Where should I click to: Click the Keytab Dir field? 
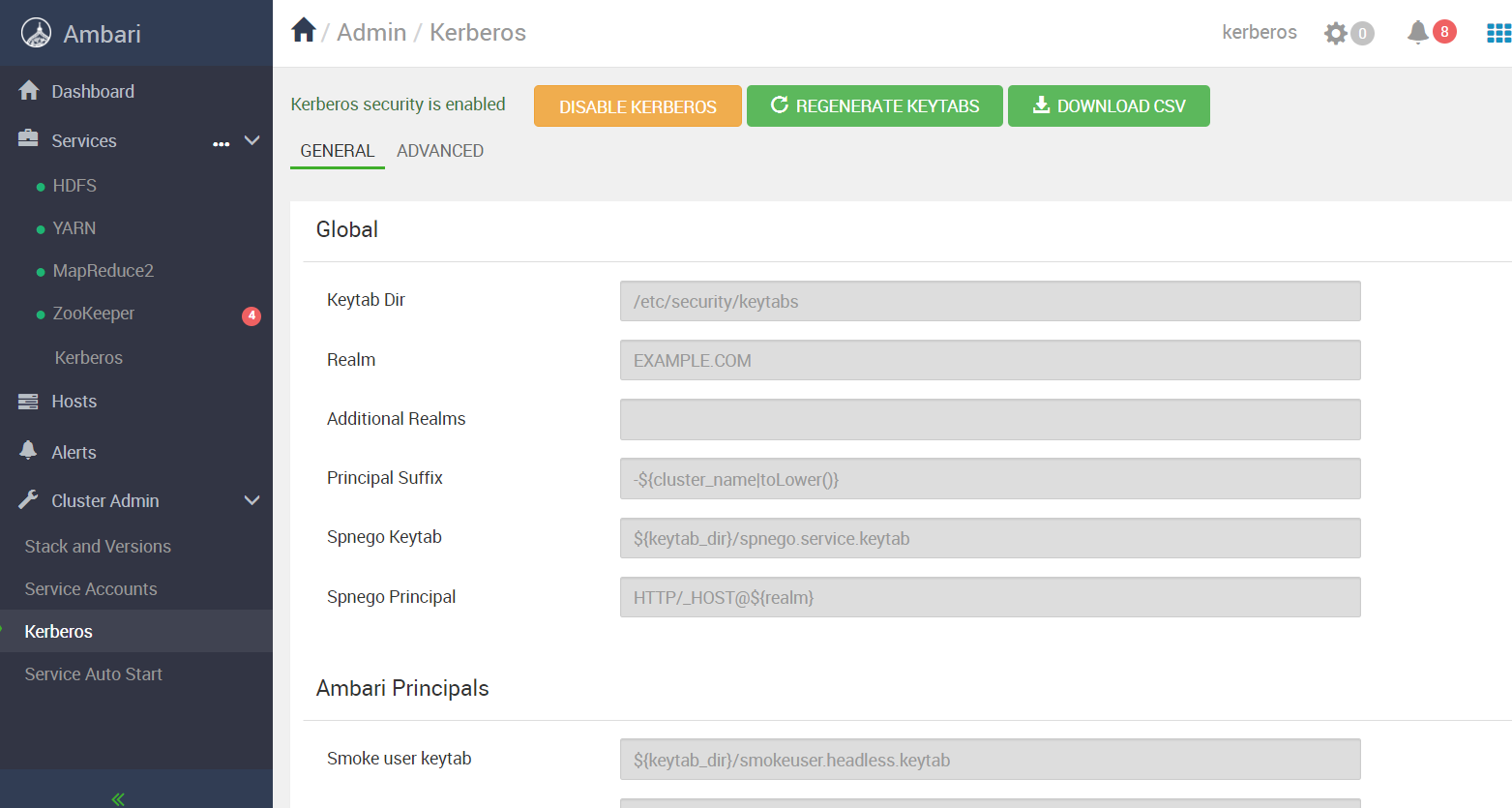pos(990,301)
